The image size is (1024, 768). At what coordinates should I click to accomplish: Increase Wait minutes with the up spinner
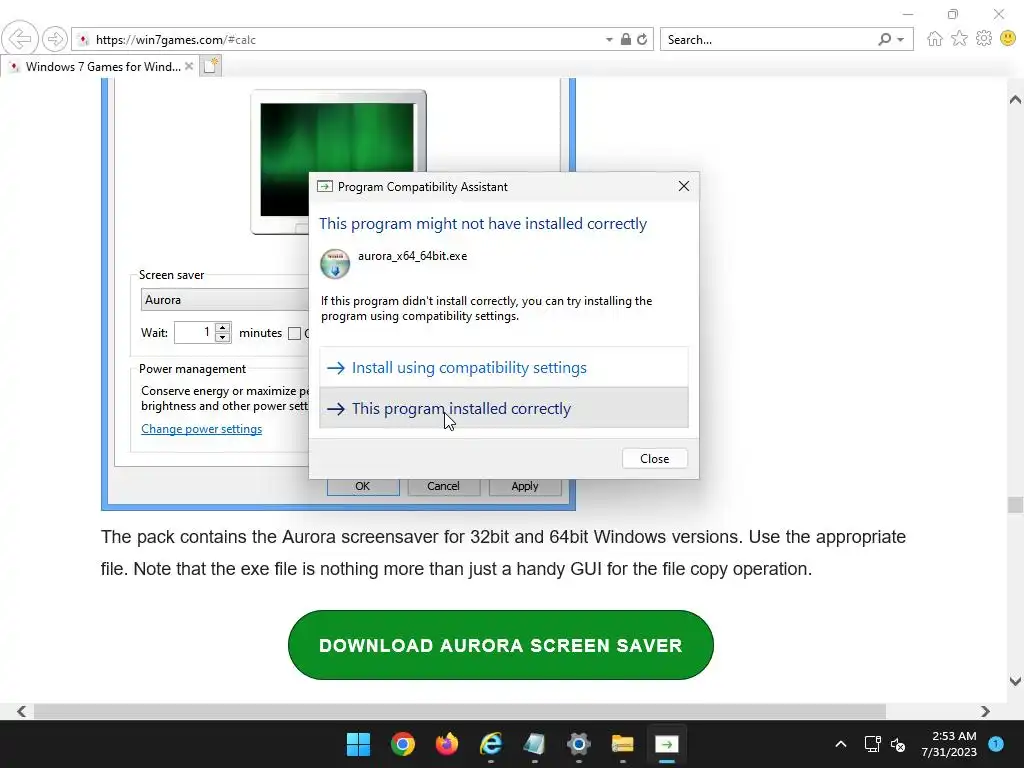coord(223,328)
